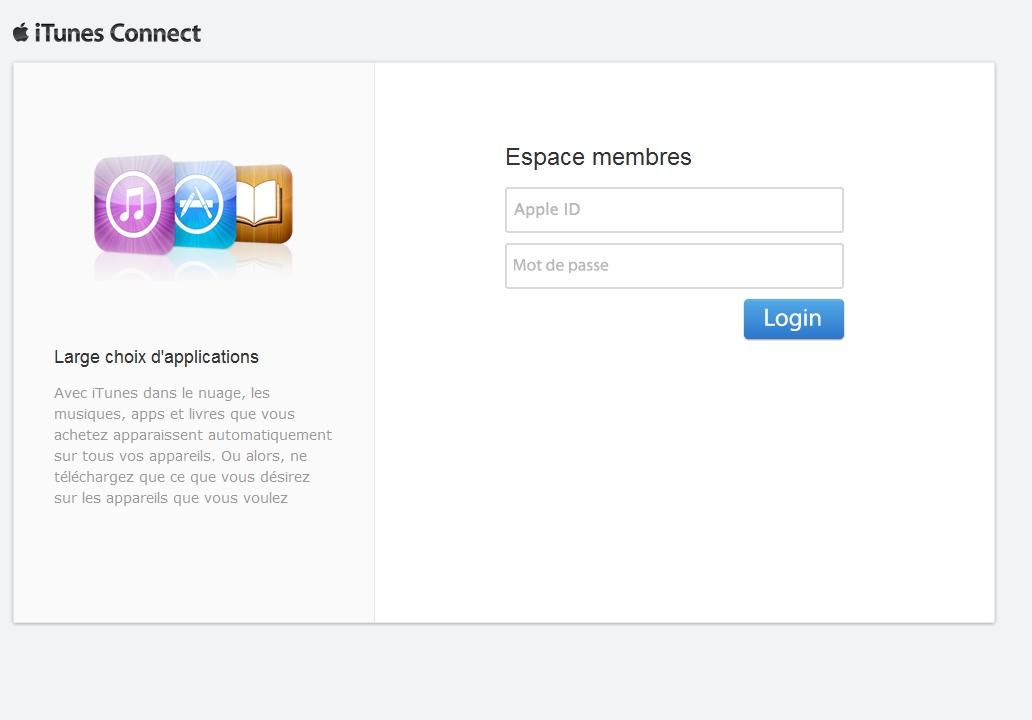The height and width of the screenshot is (720, 1032).
Task: Click the iTunes music app icon
Action: [x=134, y=205]
